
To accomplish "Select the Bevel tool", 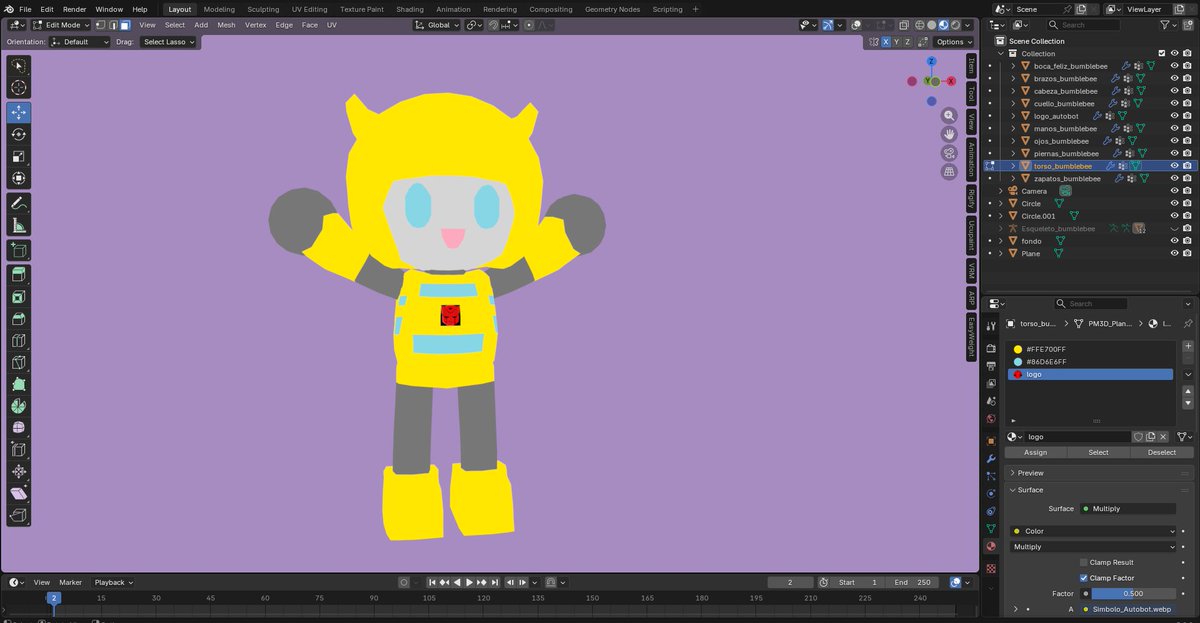I will 18,319.
